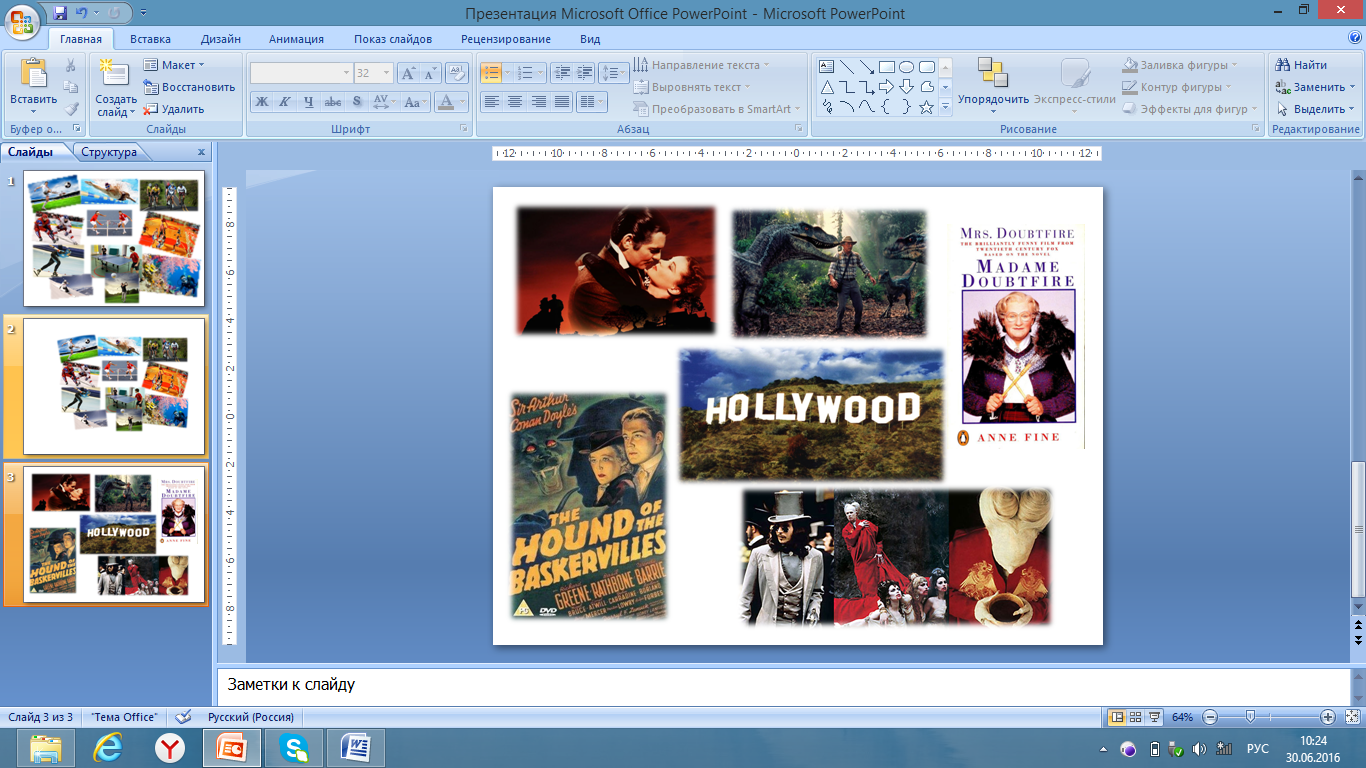The image size is (1366, 768).
Task: Justify text alignment button
Action: pos(562,102)
